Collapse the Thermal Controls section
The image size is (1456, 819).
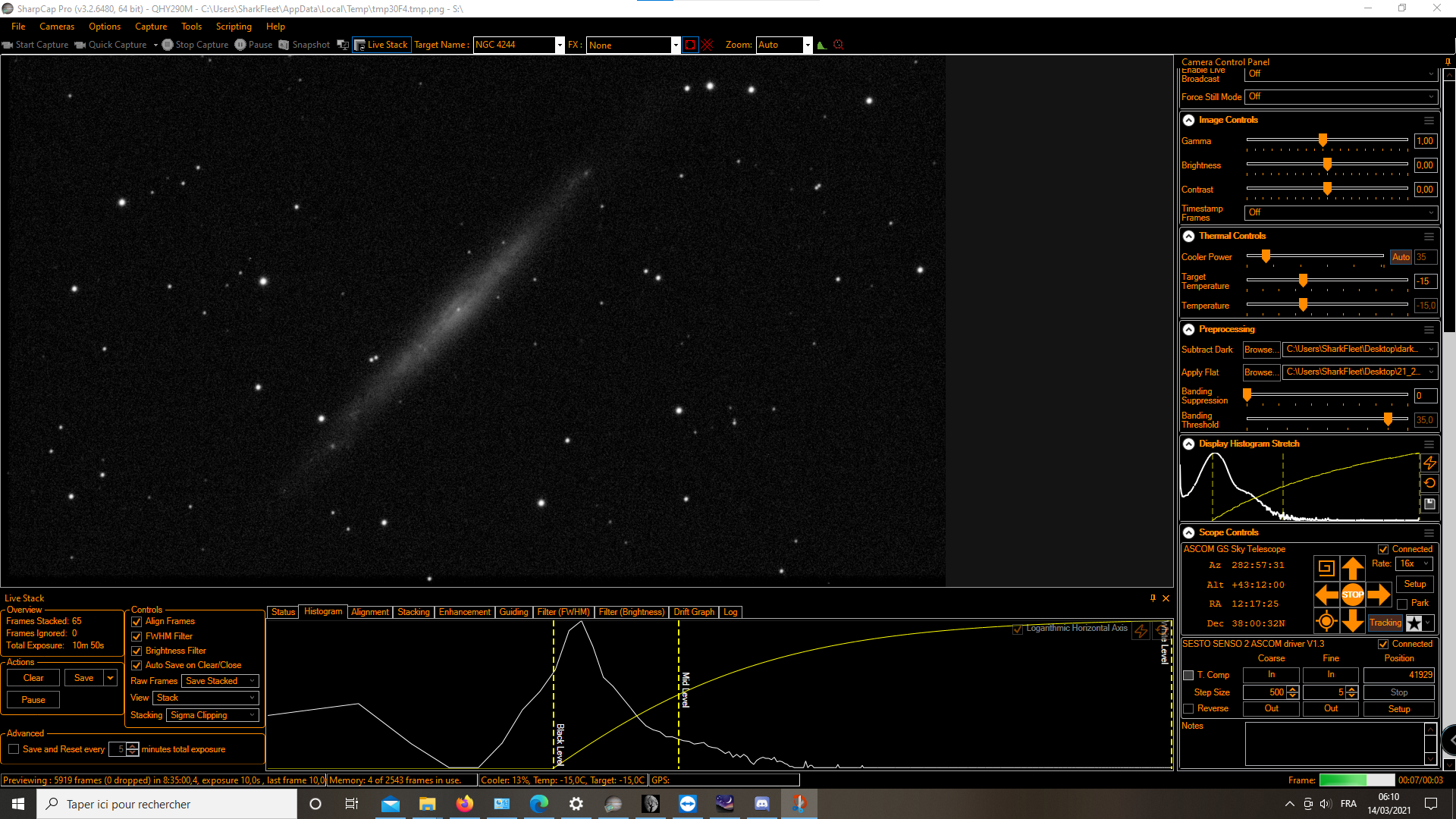tap(1188, 236)
